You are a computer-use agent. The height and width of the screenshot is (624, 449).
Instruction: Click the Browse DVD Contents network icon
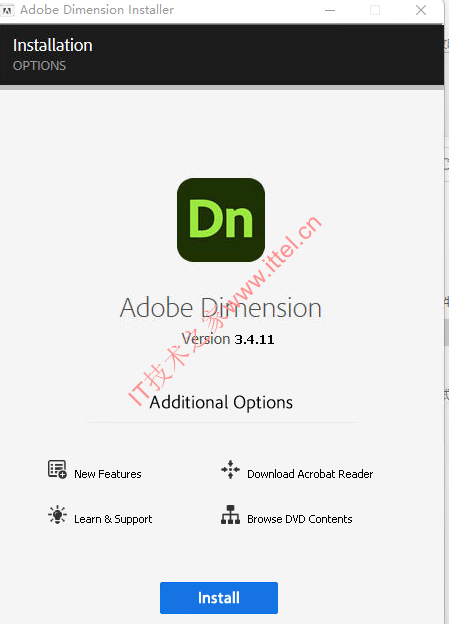coord(230,515)
